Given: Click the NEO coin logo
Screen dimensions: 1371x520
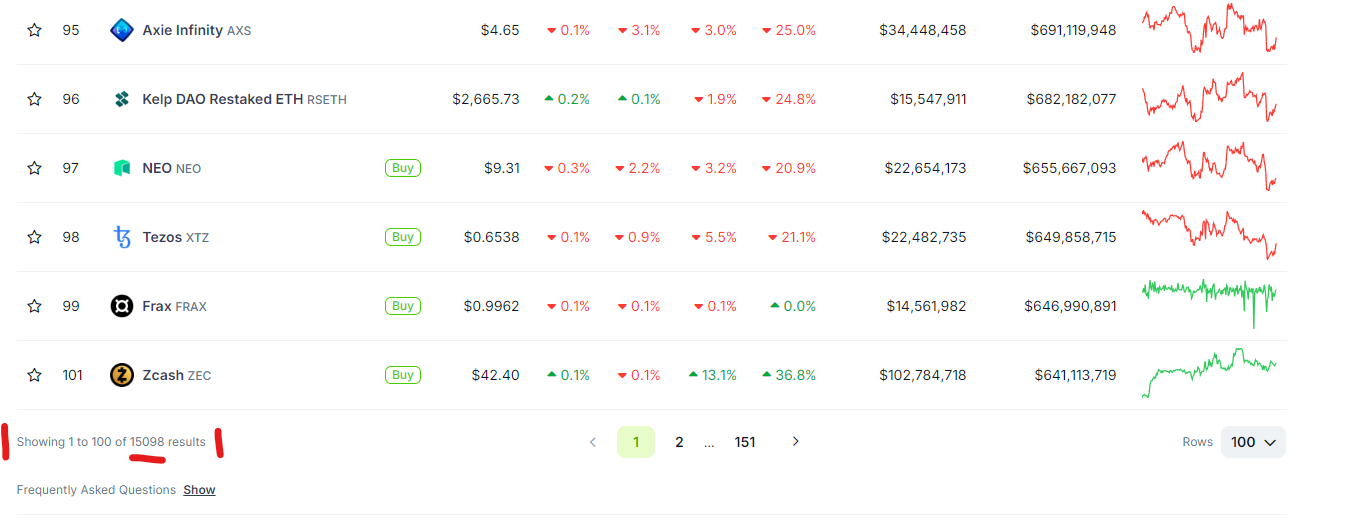Looking at the screenshot, I should (x=122, y=168).
